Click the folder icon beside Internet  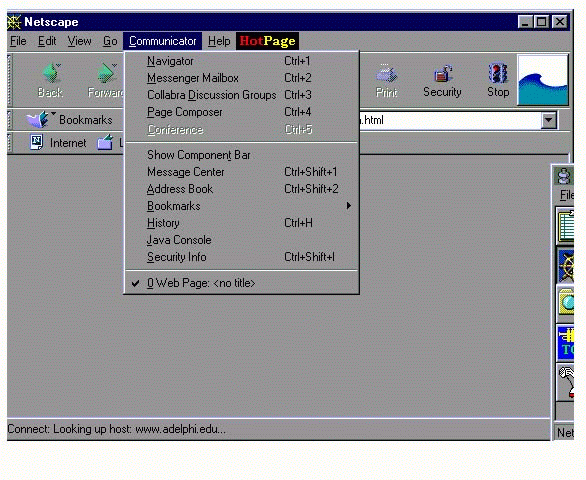[105, 142]
